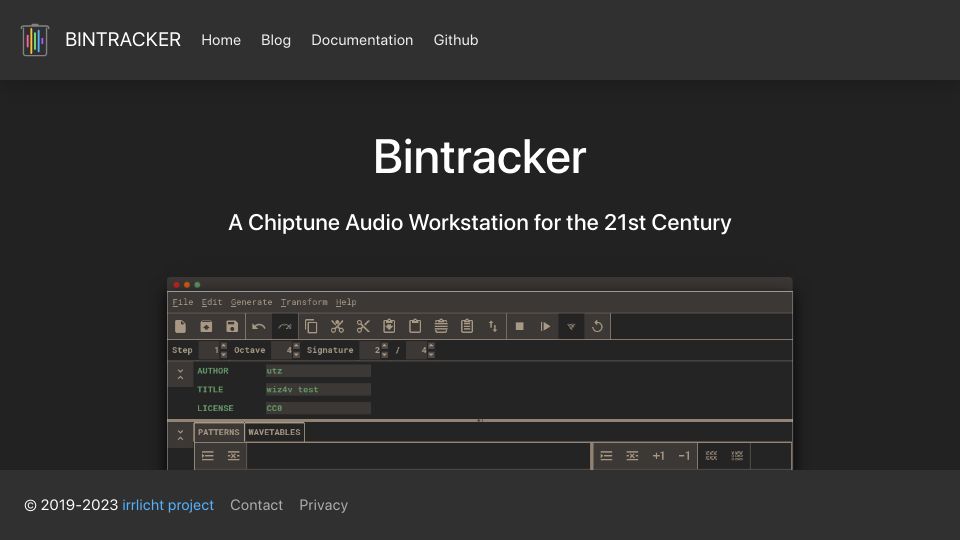The width and height of the screenshot is (960, 540).
Task: Click the LICENSE field containing 'CC0'
Action: coord(318,408)
